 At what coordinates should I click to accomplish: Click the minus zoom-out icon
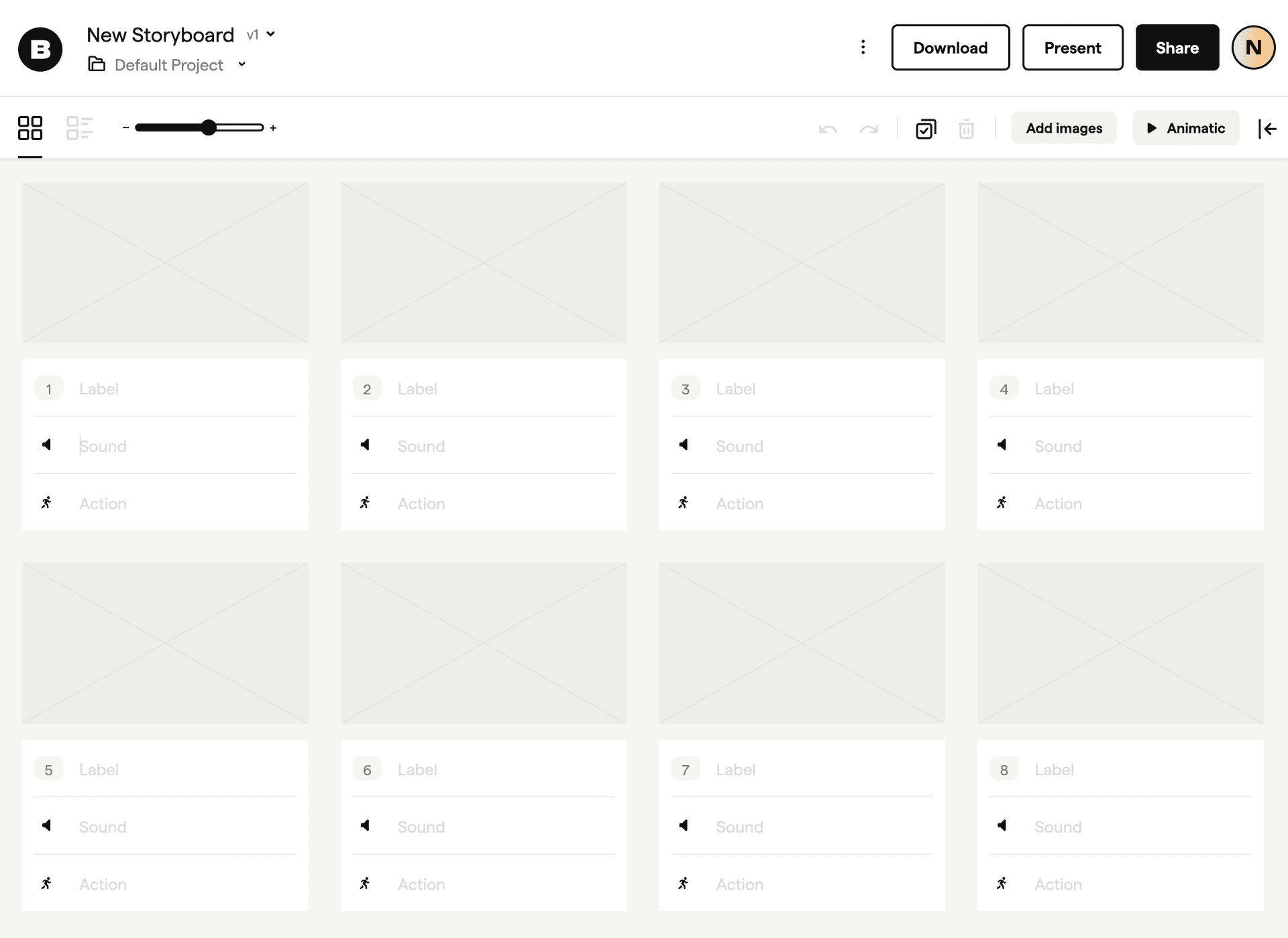pos(125,127)
